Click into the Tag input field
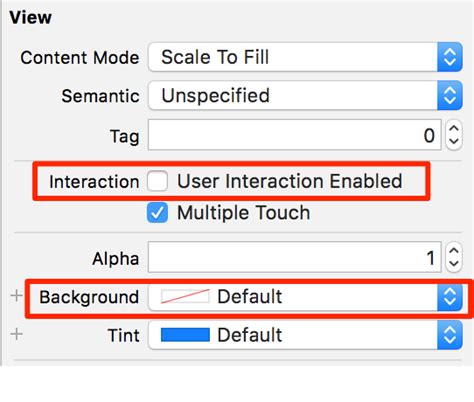 295,135
